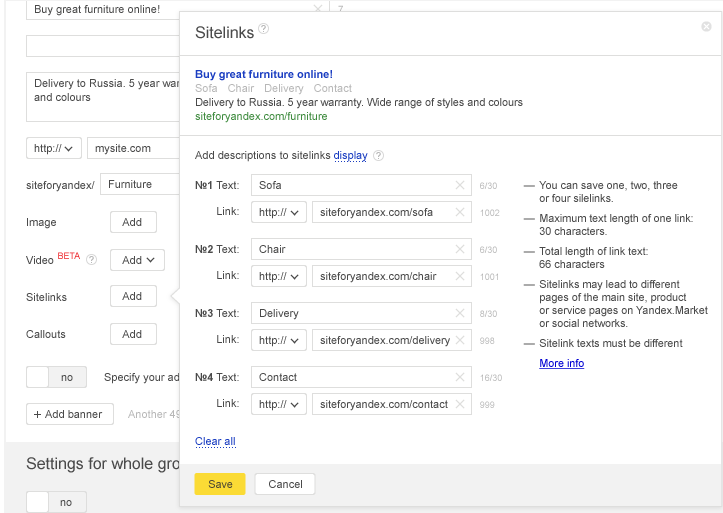Image resolution: width=723 pixels, height=513 pixels.
Task: Open protocol dropdown for sitelink №3
Action: coord(279,340)
